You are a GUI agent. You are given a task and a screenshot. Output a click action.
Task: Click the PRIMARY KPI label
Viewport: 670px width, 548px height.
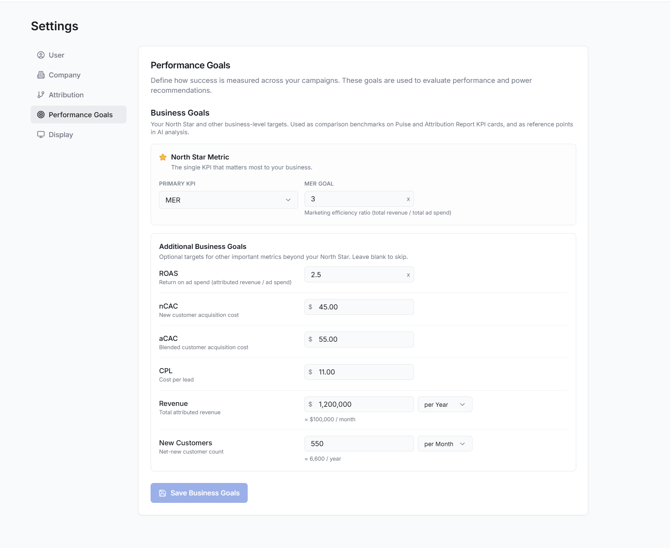point(177,184)
